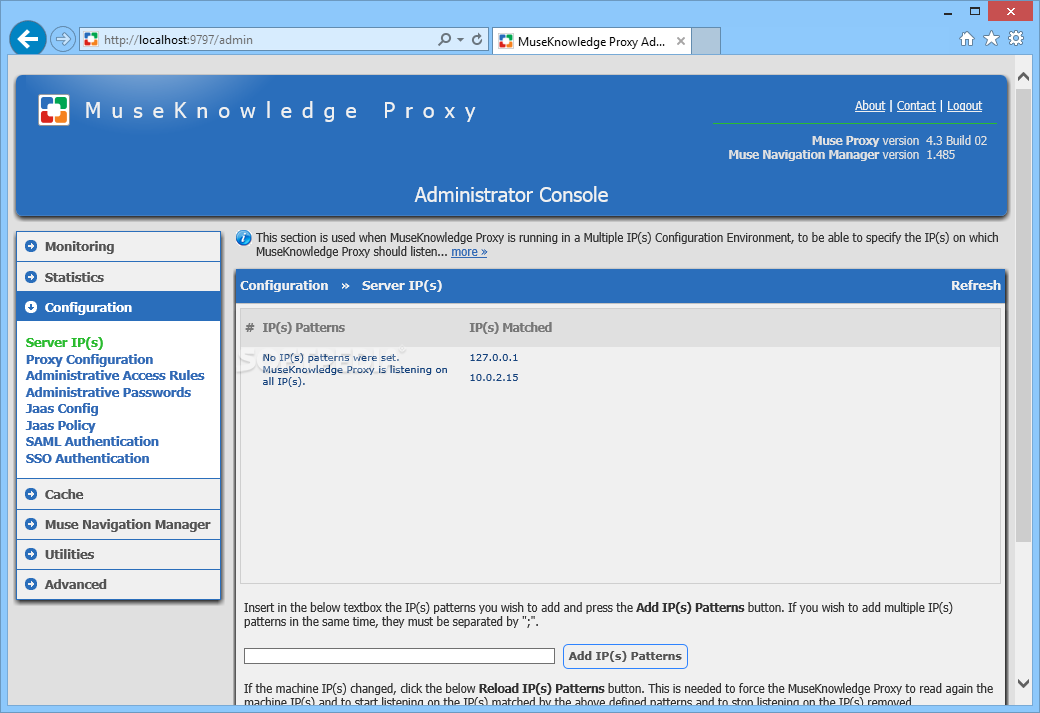Select the MuseKnowledge Proxy Ad... tab
This screenshot has width=1040, height=713.
pyautogui.click(x=591, y=41)
